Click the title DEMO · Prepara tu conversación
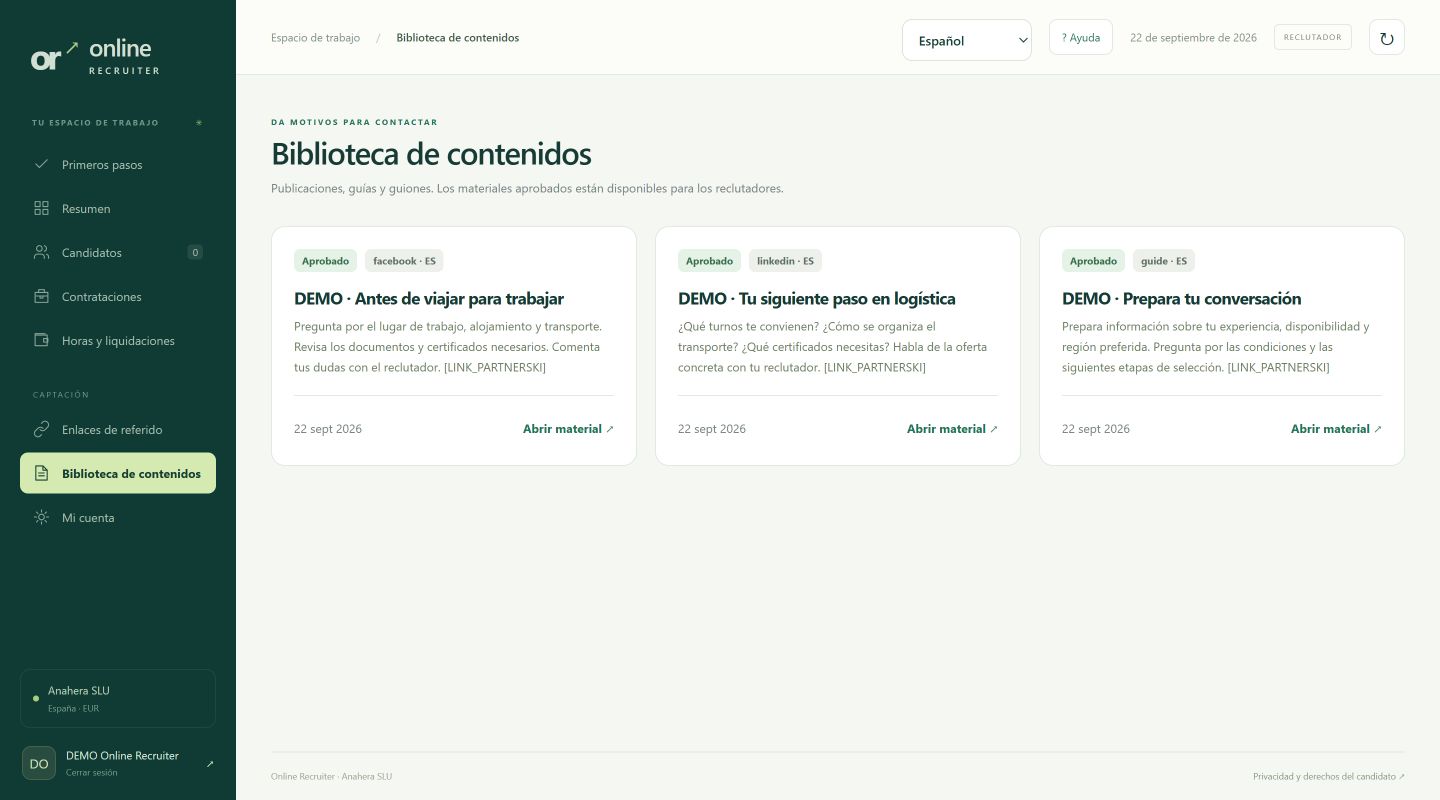1440x800 pixels. coord(1181,299)
